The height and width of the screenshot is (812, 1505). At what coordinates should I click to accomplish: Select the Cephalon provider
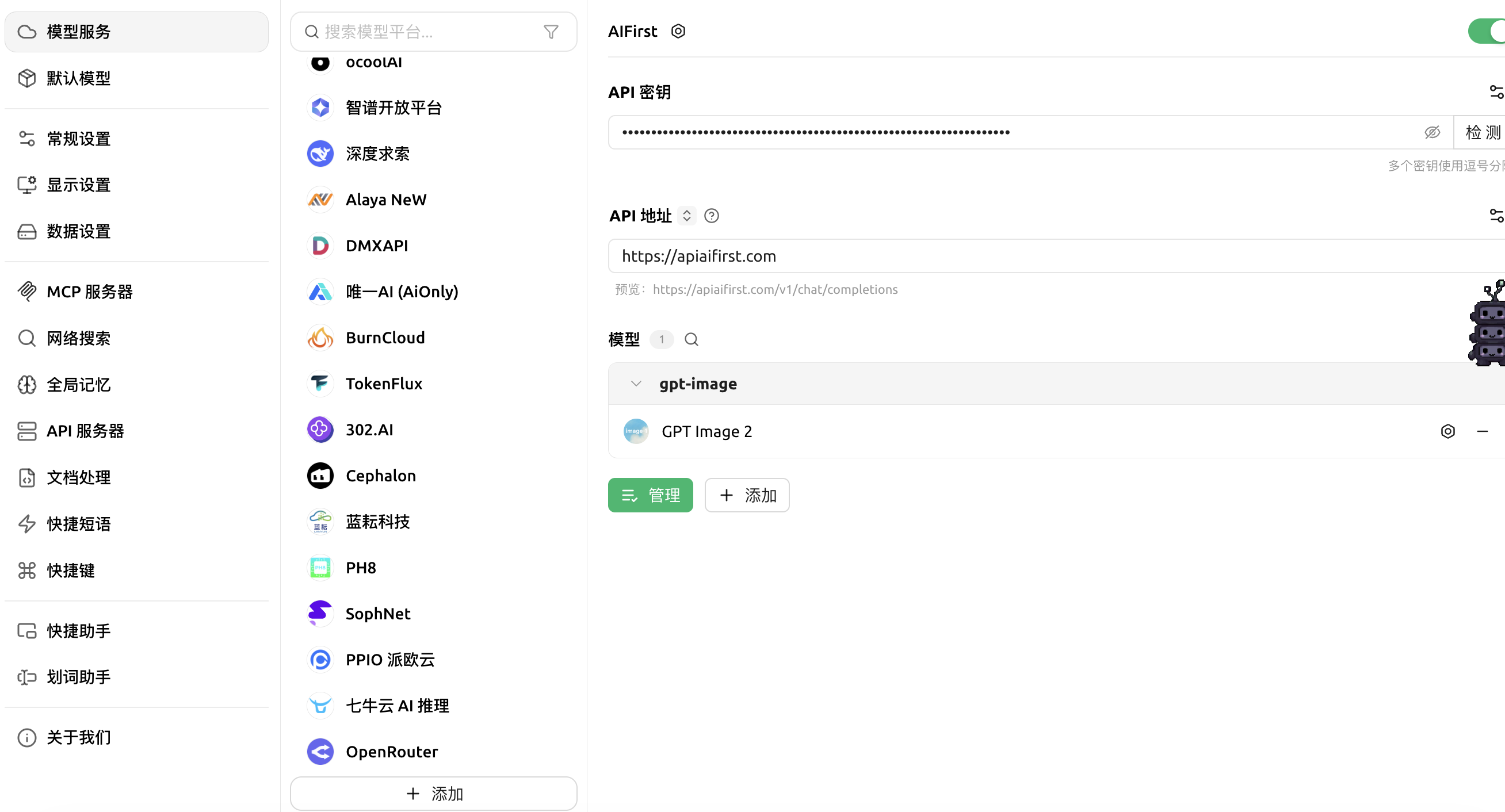coord(434,476)
